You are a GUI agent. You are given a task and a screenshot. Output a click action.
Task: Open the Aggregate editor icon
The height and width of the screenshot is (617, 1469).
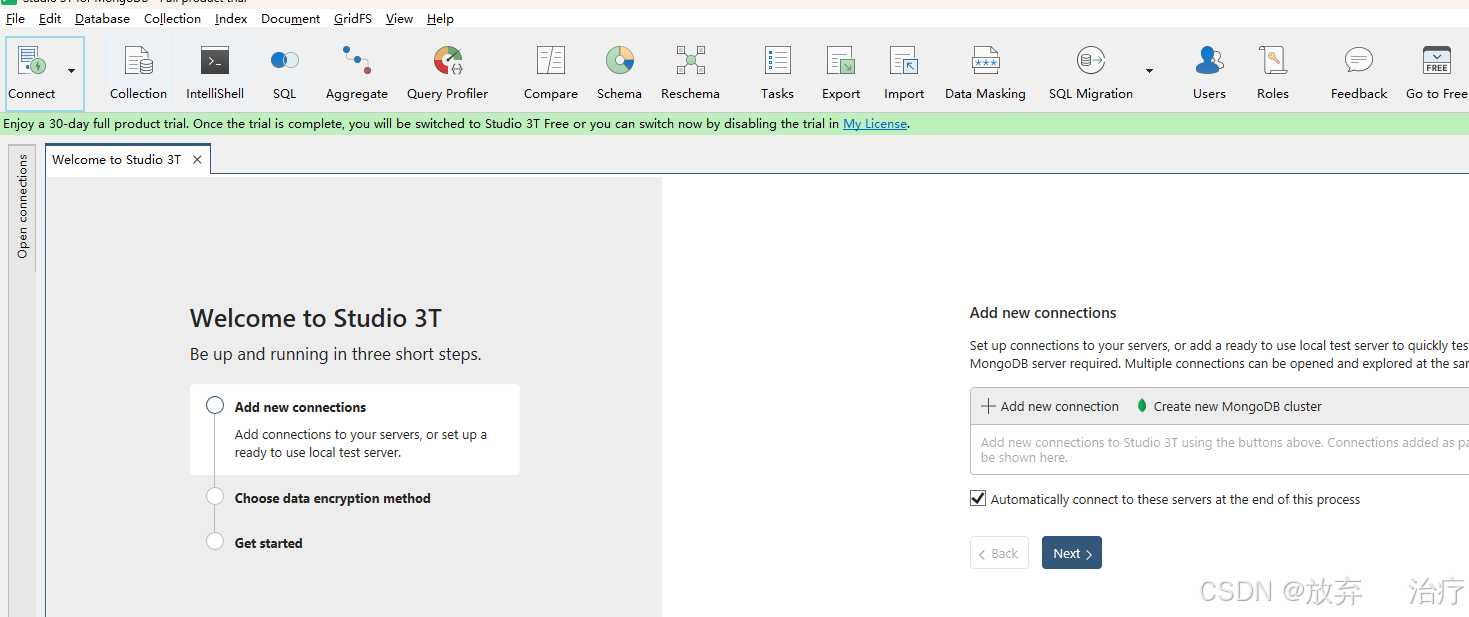pyautogui.click(x=357, y=72)
